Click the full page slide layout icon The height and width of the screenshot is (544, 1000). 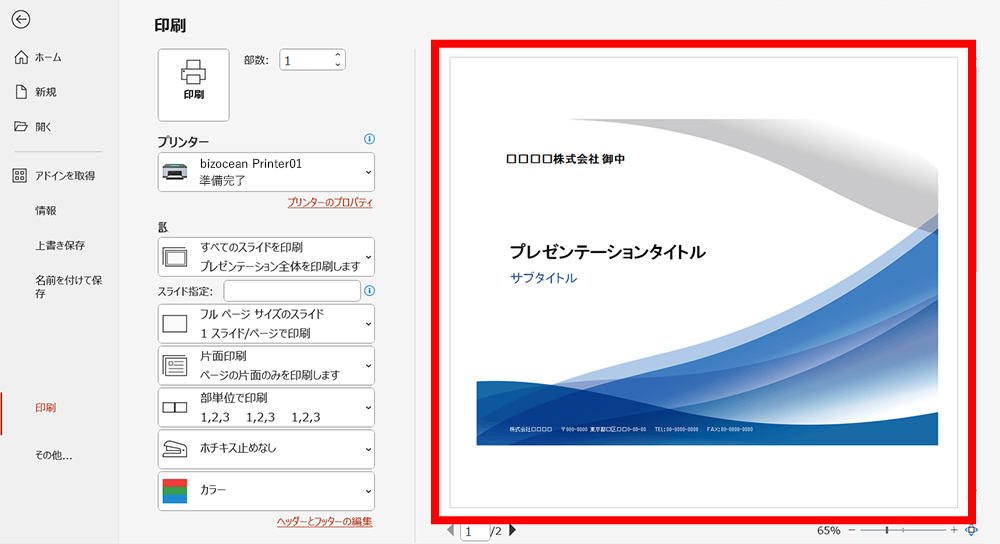pyautogui.click(x=175, y=324)
